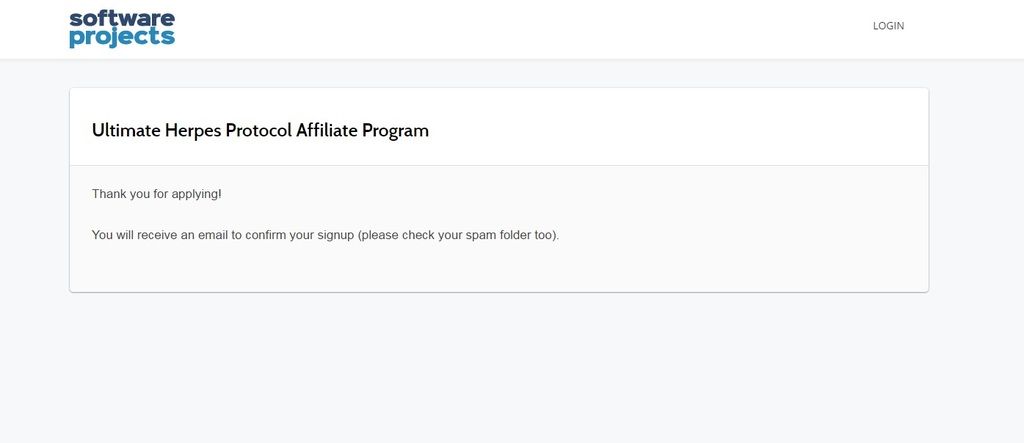Click the email confirmation notice sentence

(325, 235)
